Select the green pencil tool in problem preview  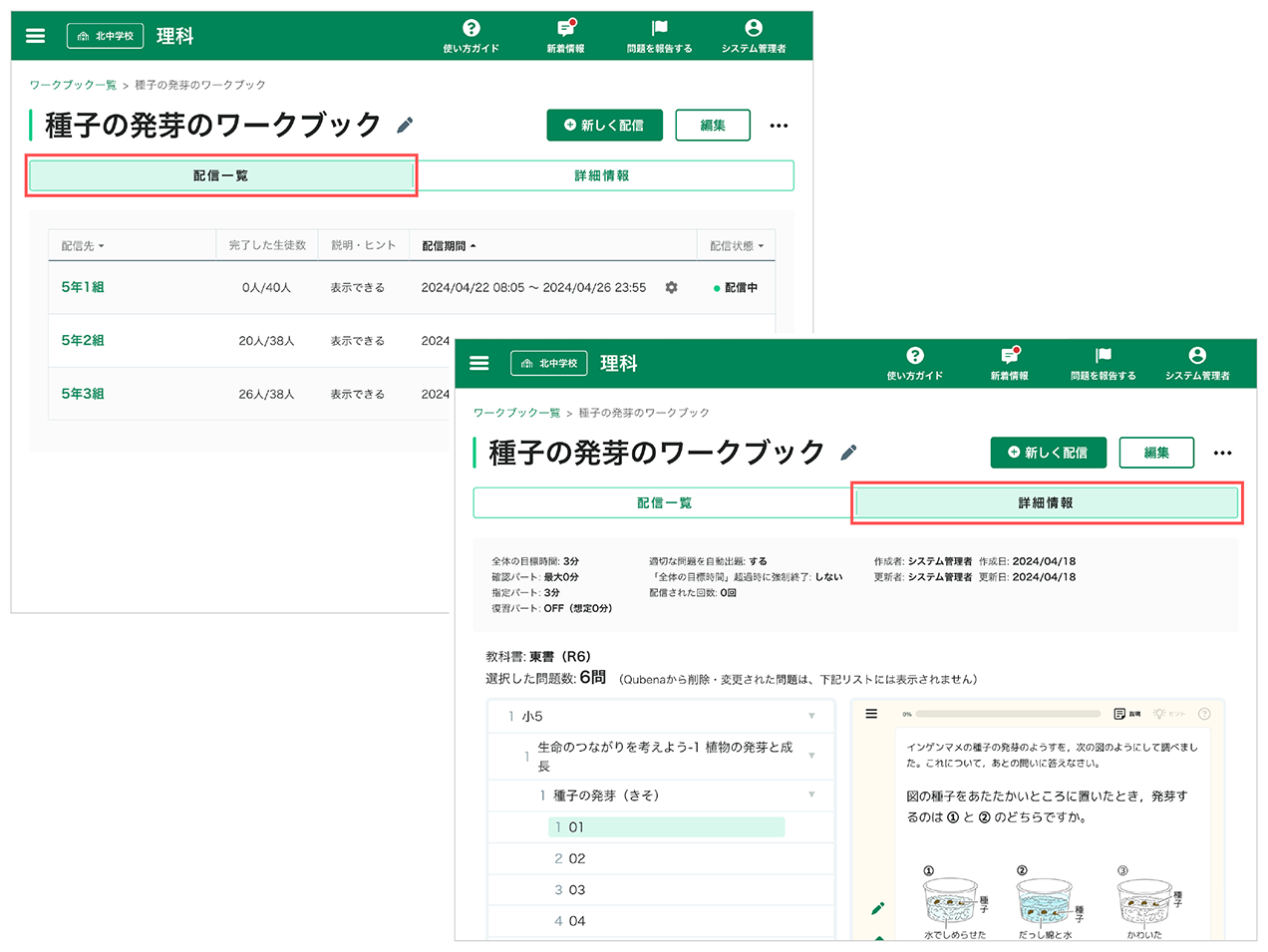pos(877,908)
